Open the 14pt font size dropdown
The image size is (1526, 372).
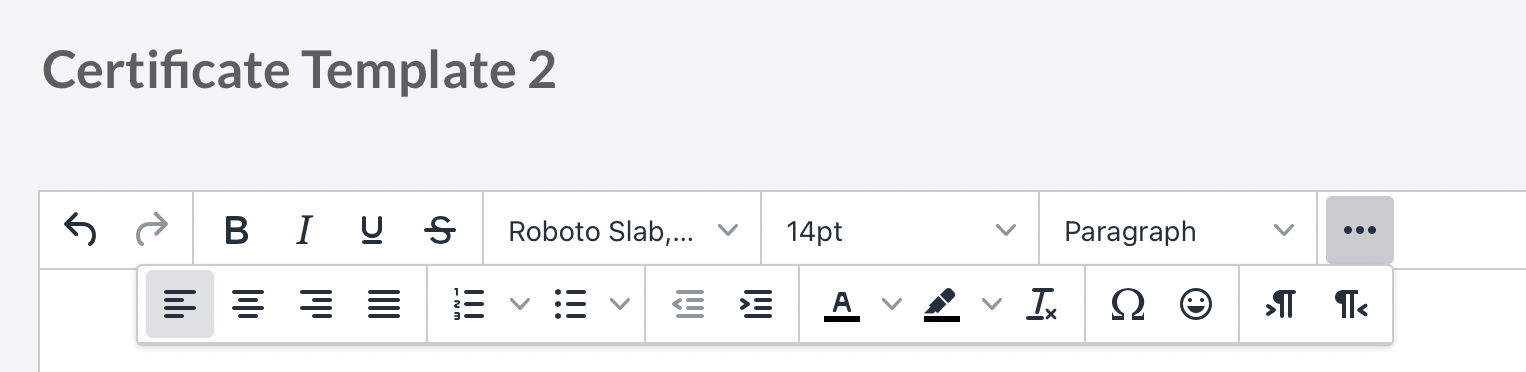coord(900,231)
